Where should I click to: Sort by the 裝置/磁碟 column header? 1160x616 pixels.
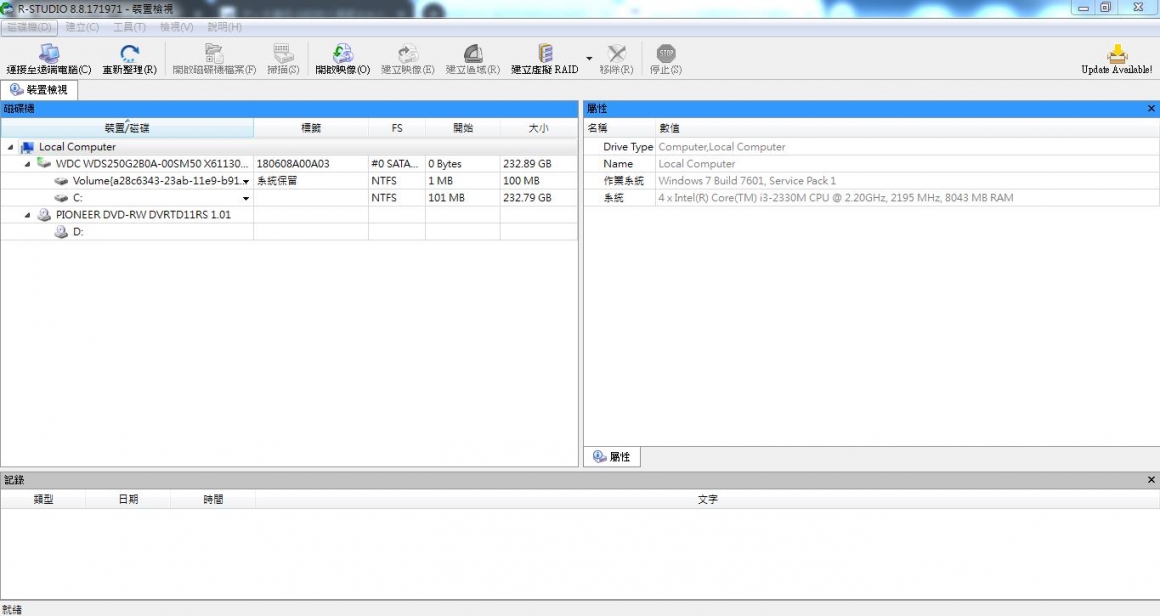[x=127, y=128]
